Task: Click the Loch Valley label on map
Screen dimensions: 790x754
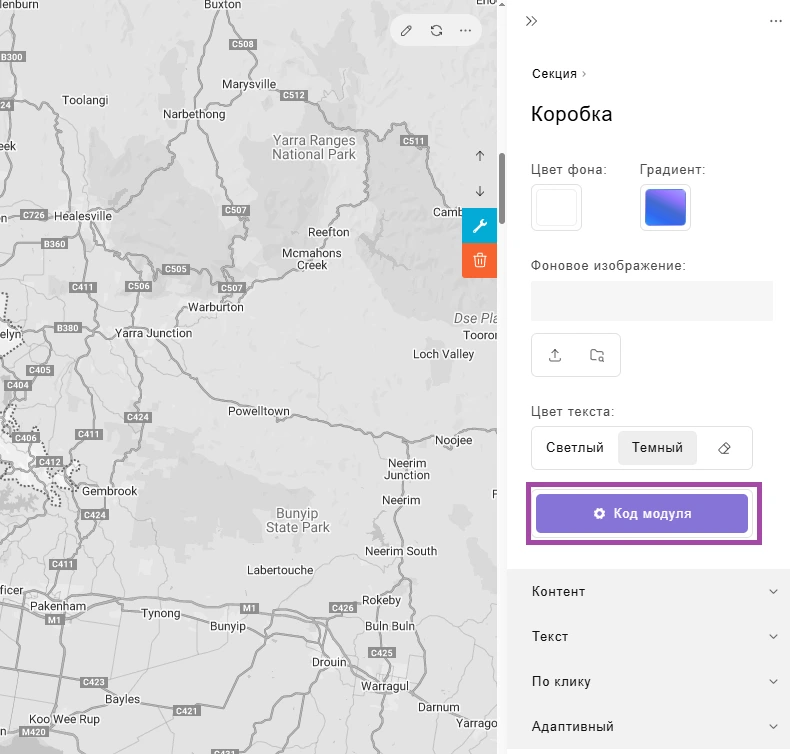Action: coord(444,355)
